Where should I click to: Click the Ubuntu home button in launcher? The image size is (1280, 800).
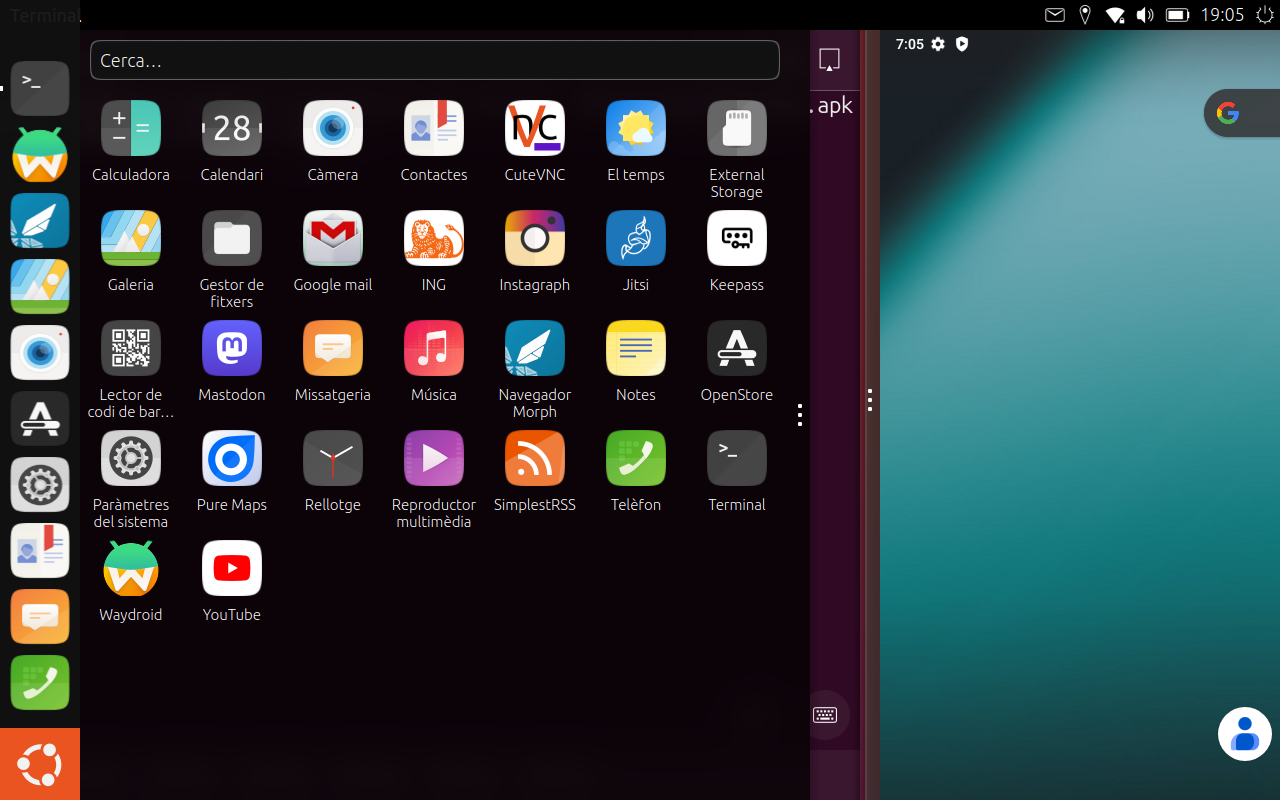pyautogui.click(x=40, y=764)
